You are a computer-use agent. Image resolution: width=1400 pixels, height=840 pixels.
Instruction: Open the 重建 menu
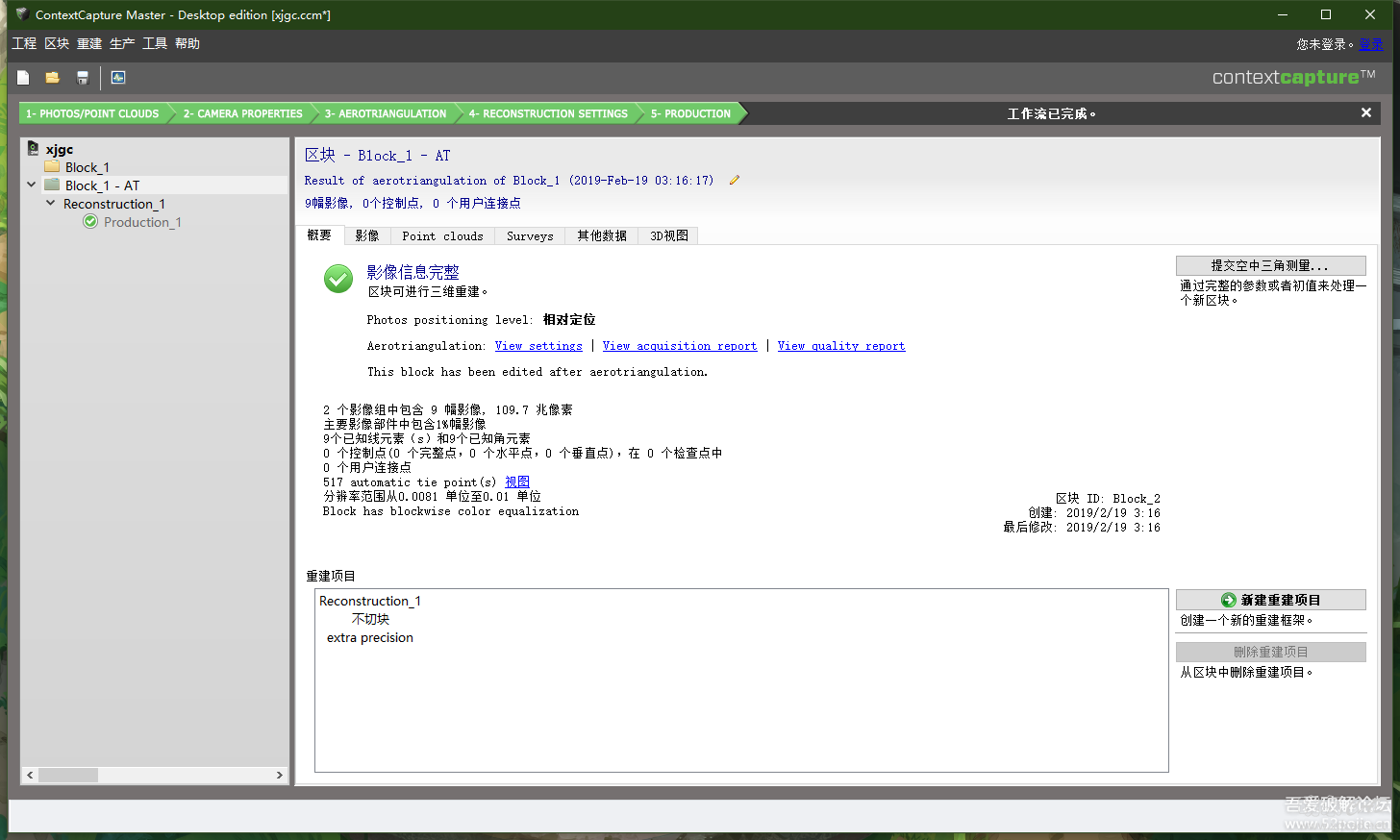(x=89, y=43)
